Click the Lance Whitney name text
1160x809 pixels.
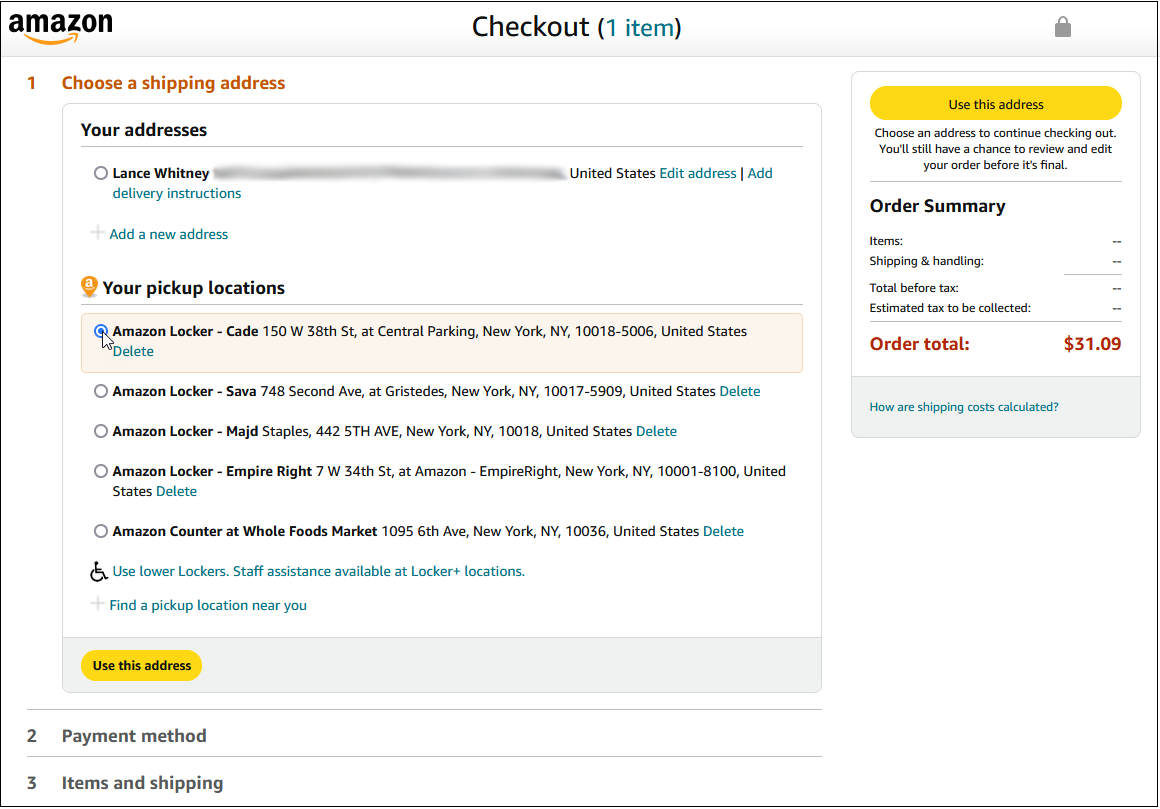click(161, 173)
